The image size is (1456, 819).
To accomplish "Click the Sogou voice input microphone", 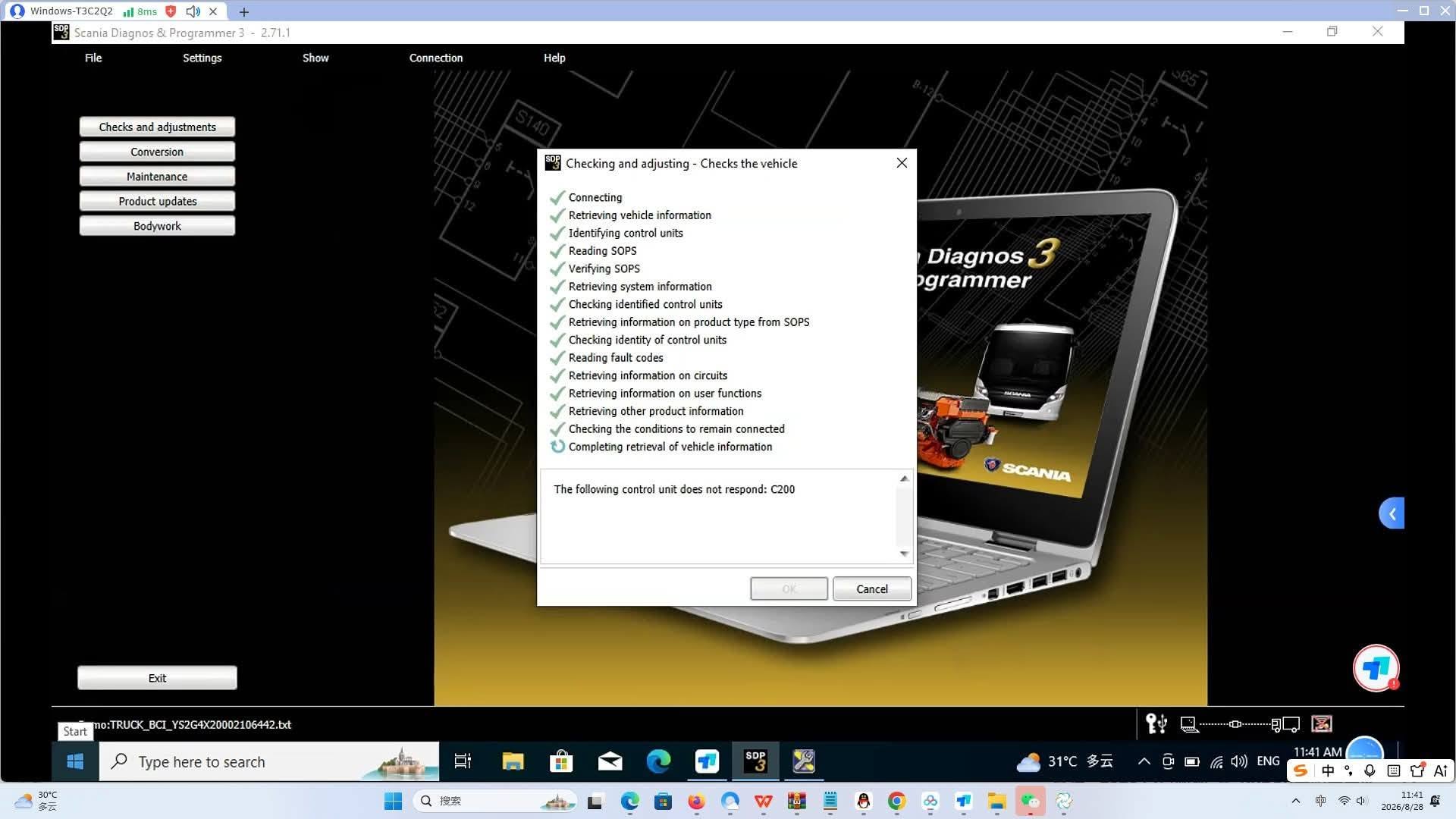I will 1370,770.
